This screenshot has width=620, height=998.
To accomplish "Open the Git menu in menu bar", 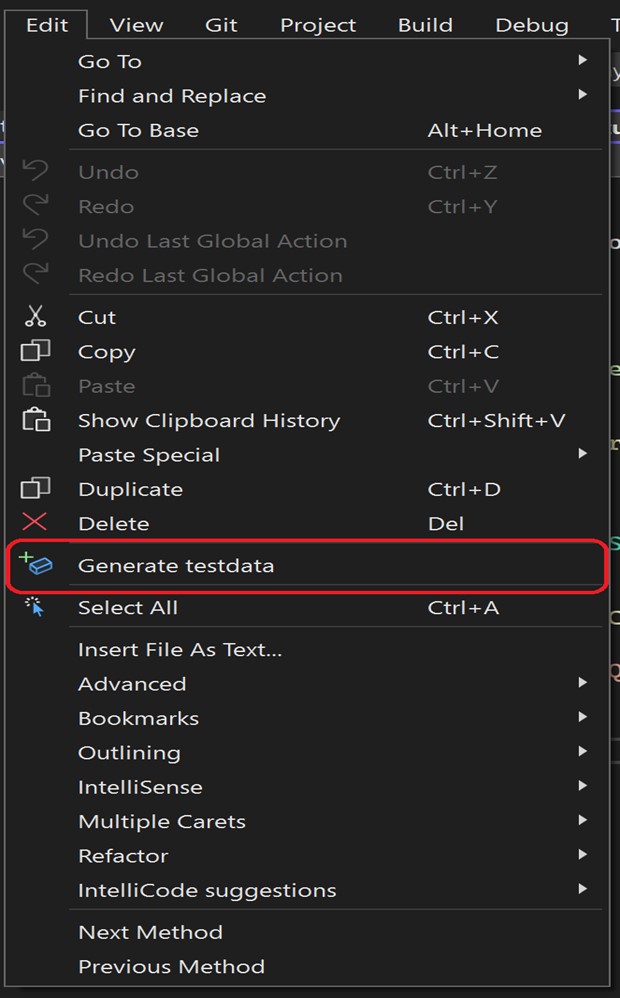I will coord(221,25).
